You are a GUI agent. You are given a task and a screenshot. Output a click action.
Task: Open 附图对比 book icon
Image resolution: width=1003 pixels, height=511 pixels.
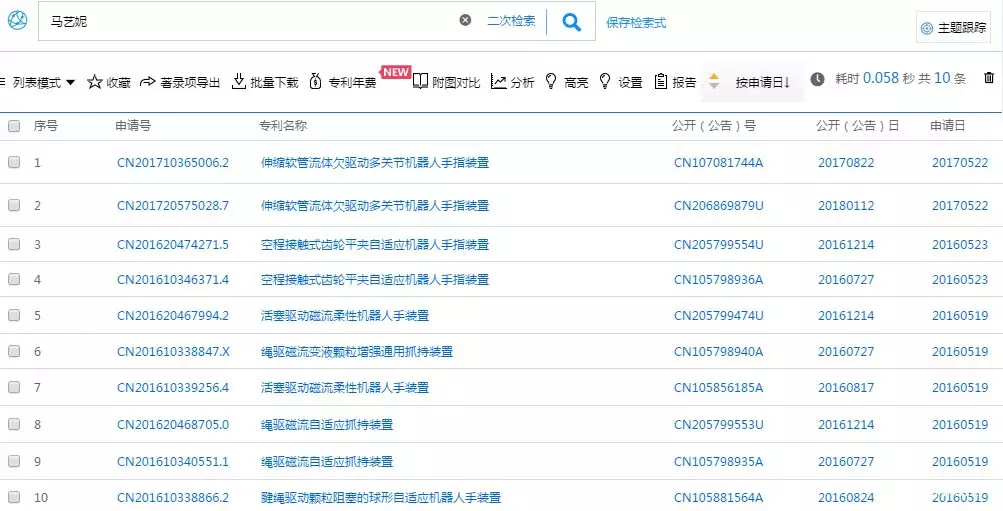coord(420,81)
